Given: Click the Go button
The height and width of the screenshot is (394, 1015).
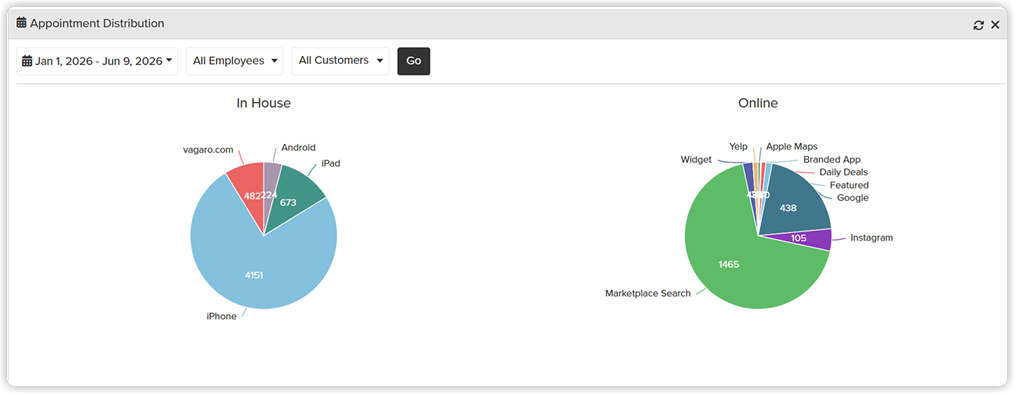Looking at the screenshot, I should (x=414, y=61).
